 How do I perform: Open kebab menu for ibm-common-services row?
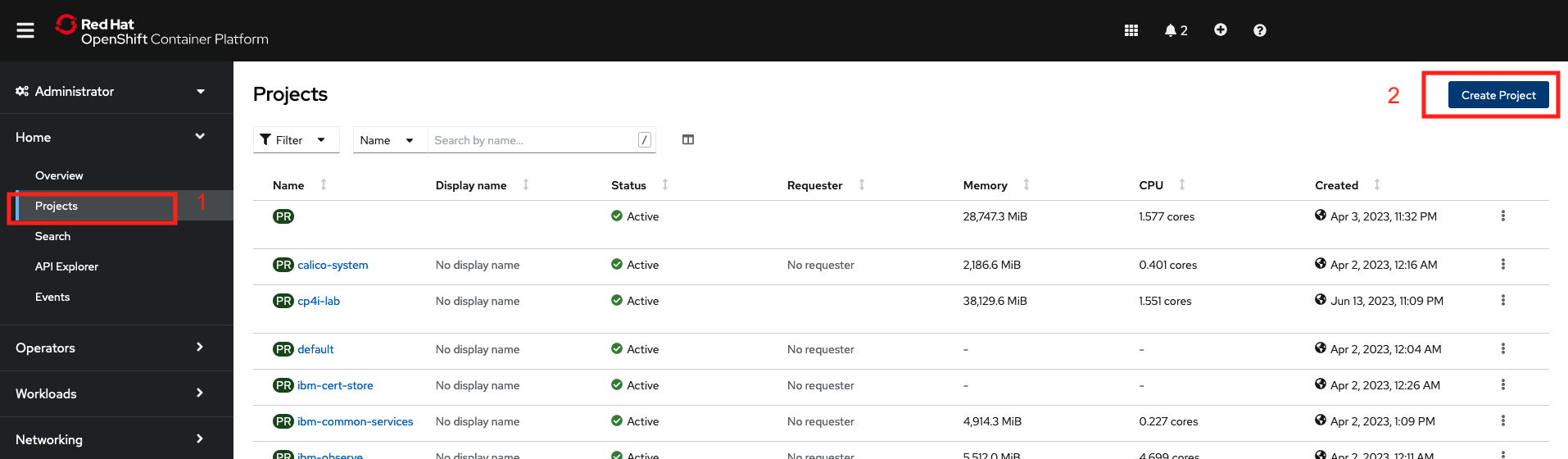coord(1503,420)
